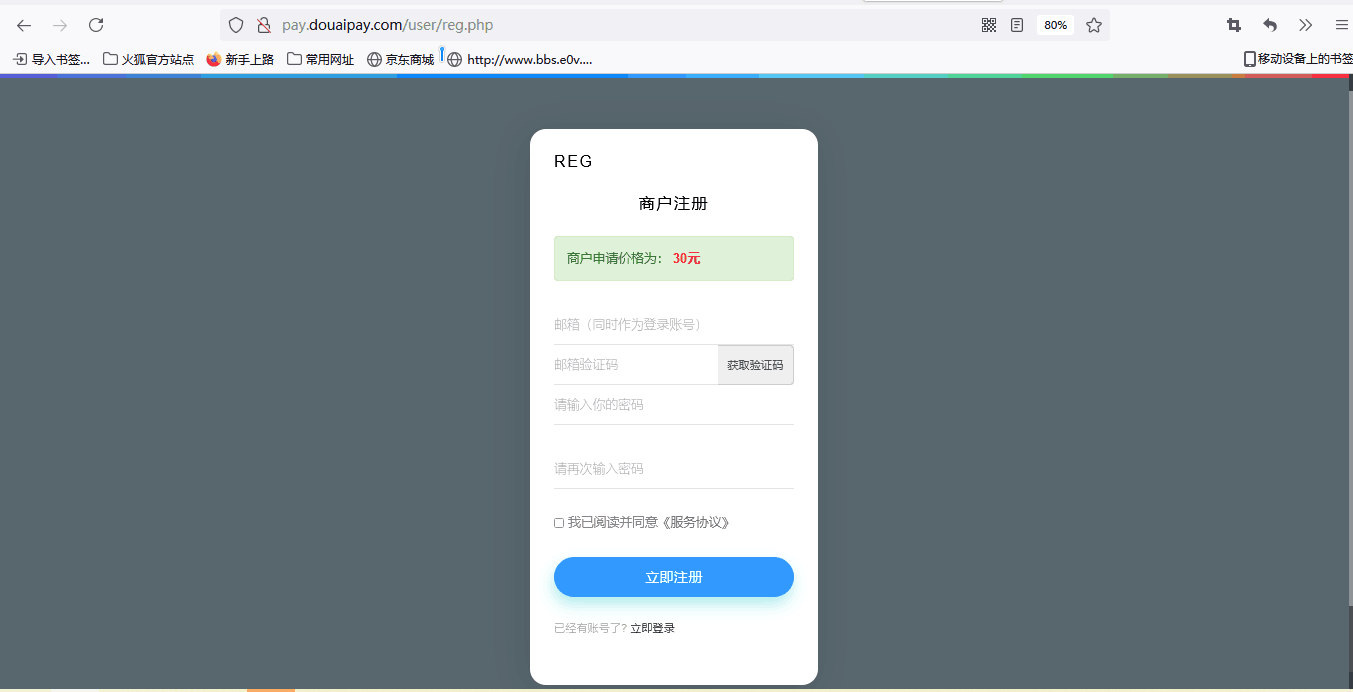Click the 立即注册 register button
1353x692 pixels.
[x=673, y=577]
